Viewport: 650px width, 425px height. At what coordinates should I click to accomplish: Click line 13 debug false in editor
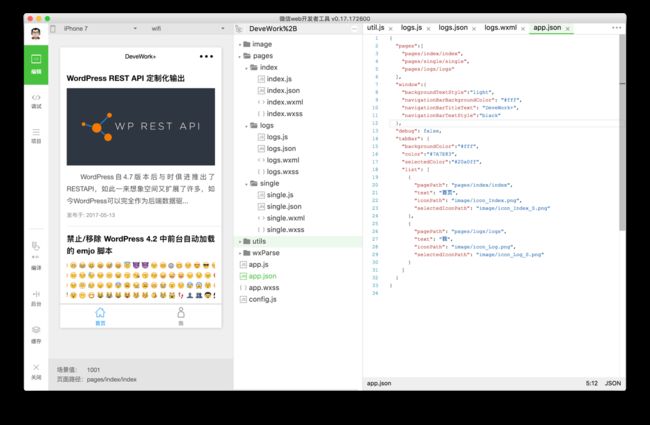tap(419, 131)
